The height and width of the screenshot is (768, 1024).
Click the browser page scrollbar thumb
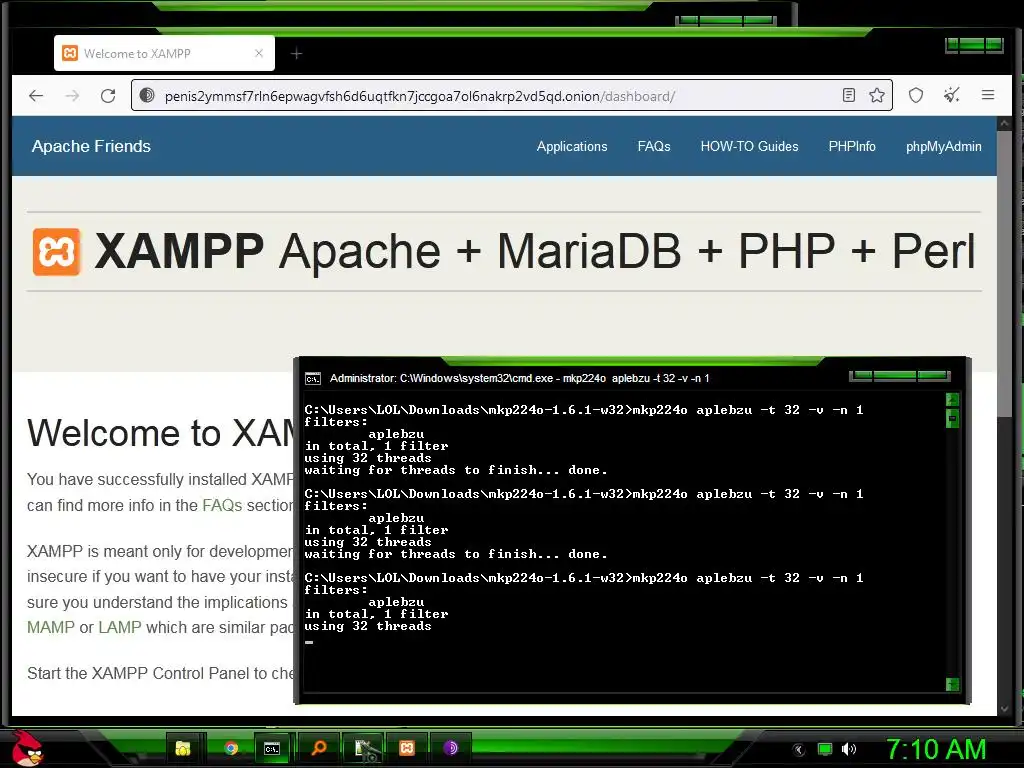(1004, 274)
